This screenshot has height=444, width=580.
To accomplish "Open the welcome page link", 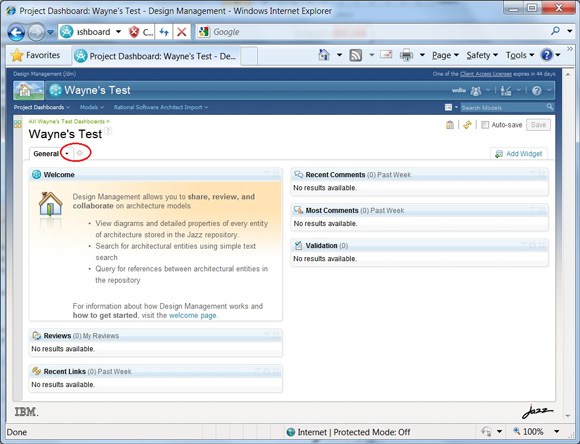I will 192,316.
